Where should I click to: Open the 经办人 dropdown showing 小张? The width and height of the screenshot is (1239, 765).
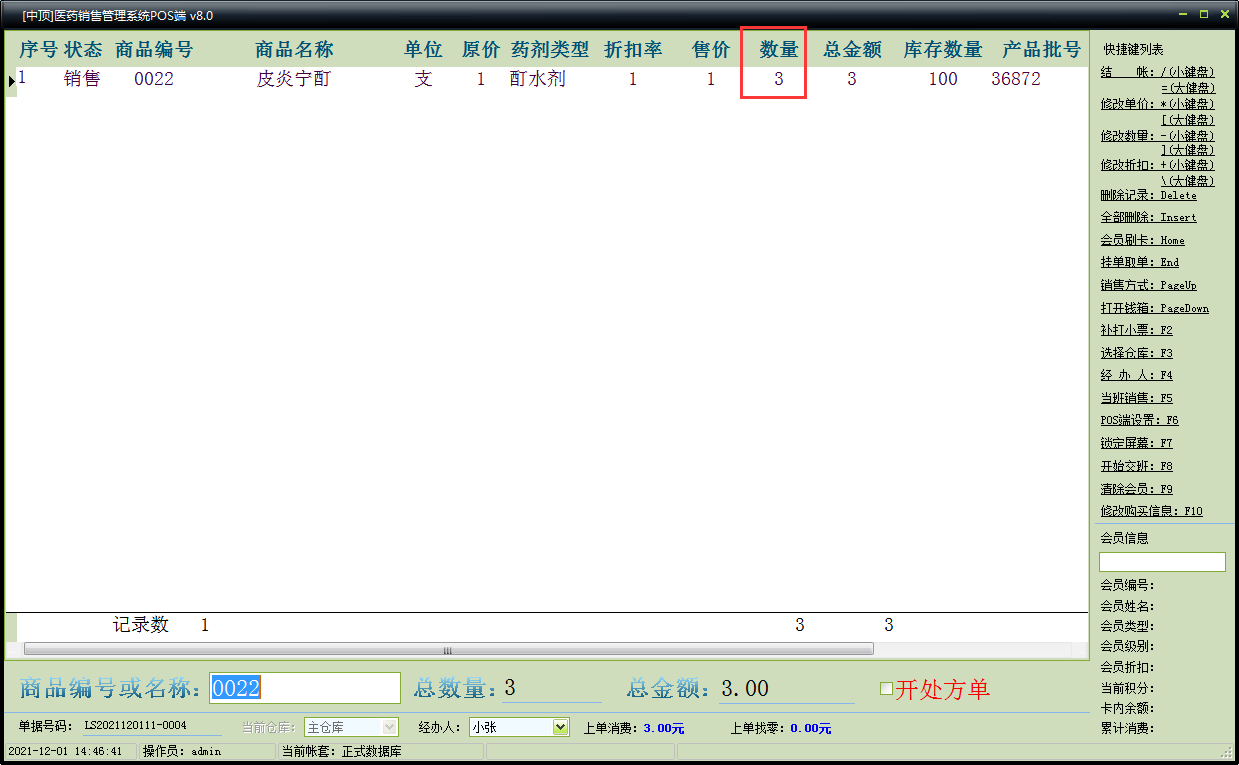coord(560,728)
